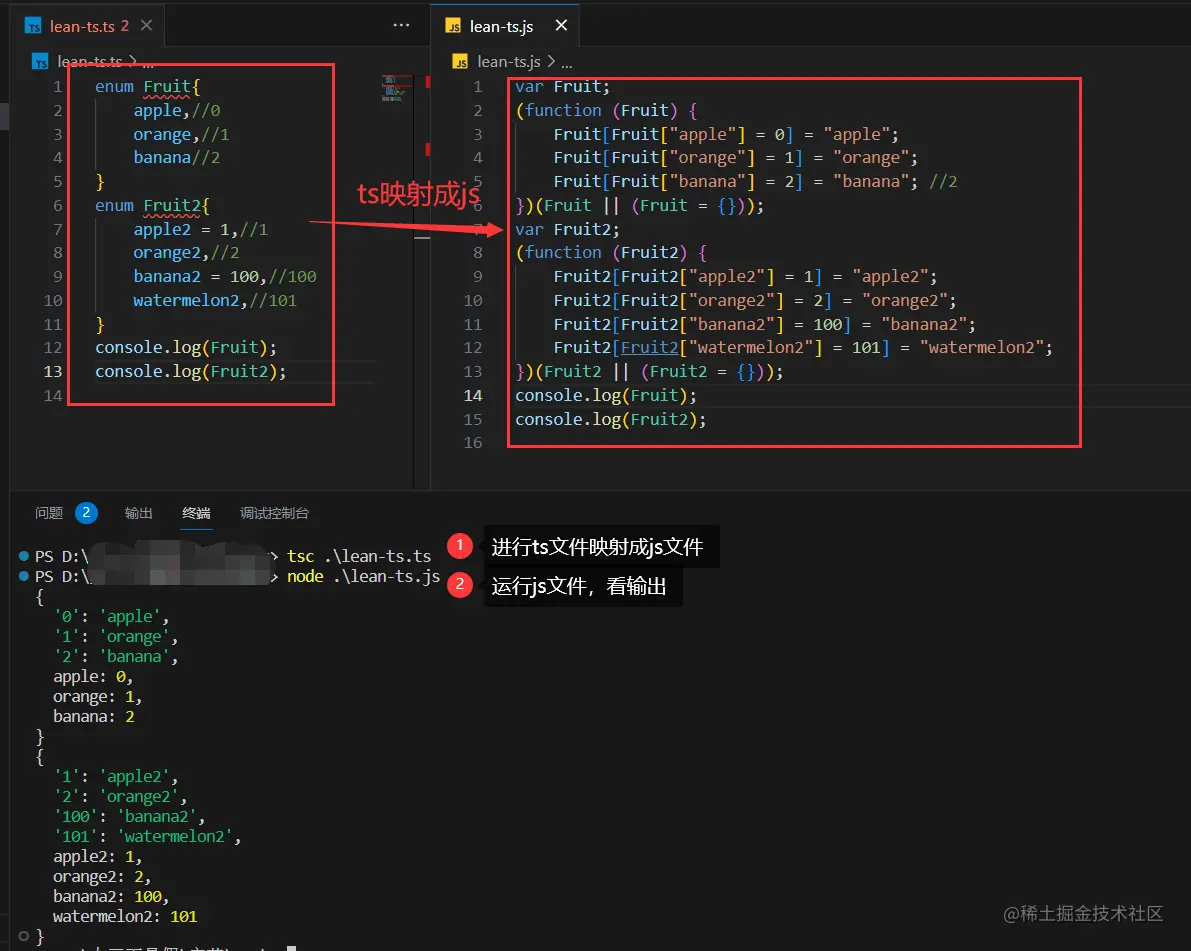Expand the breadcrumb chevron after lean-ts.js
The width and height of the screenshot is (1191, 951).
tap(551, 62)
